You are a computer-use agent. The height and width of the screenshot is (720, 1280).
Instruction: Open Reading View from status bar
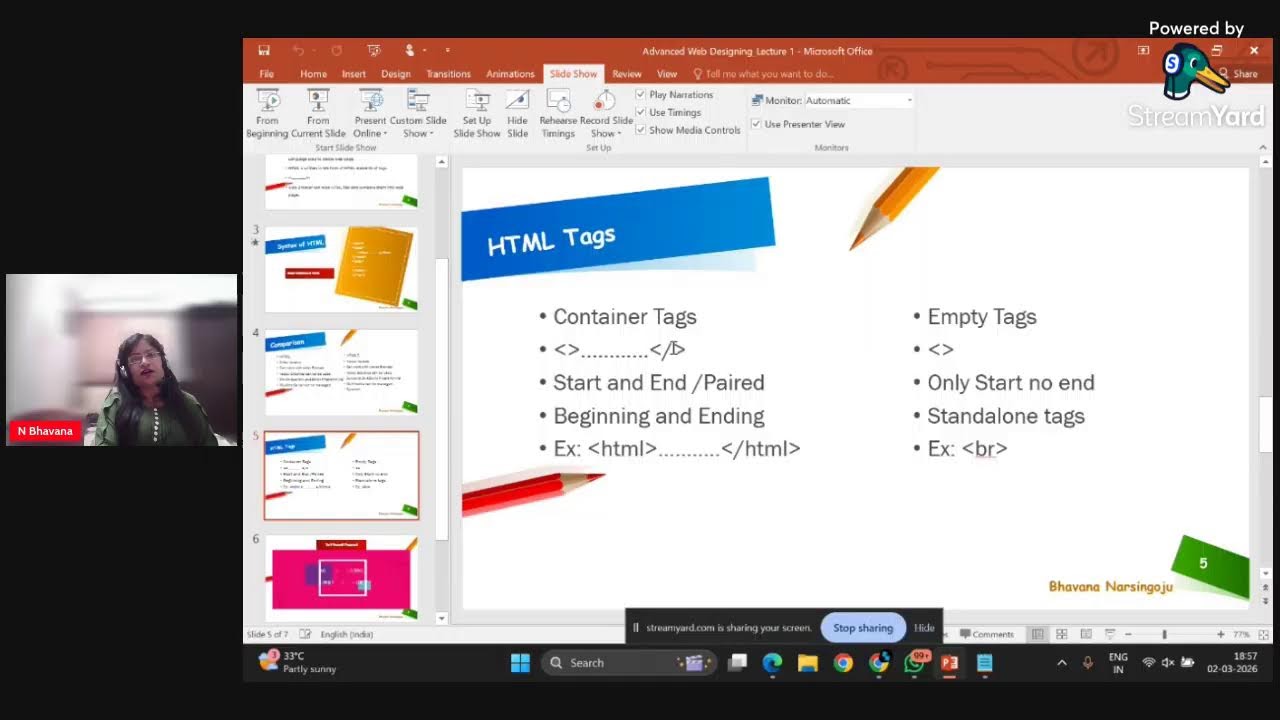pos(1086,634)
